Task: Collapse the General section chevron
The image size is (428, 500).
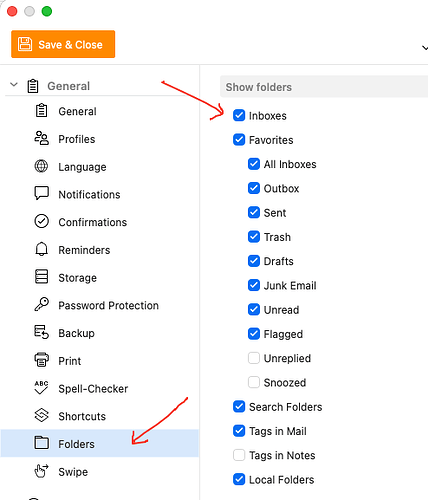Action: click(x=14, y=85)
